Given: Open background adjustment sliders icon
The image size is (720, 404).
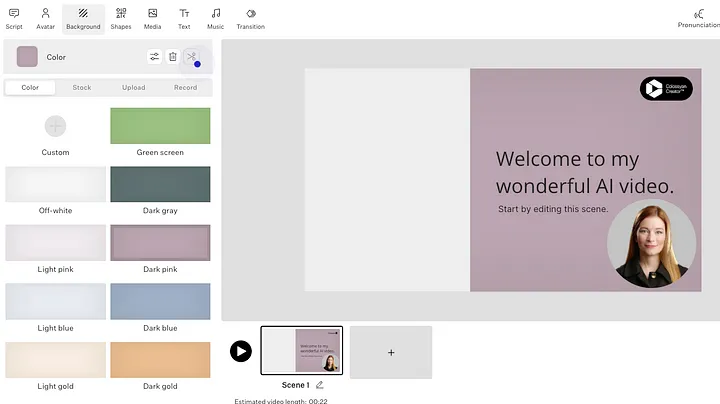Looking at the screenshot, I should [x=154, y=57].
